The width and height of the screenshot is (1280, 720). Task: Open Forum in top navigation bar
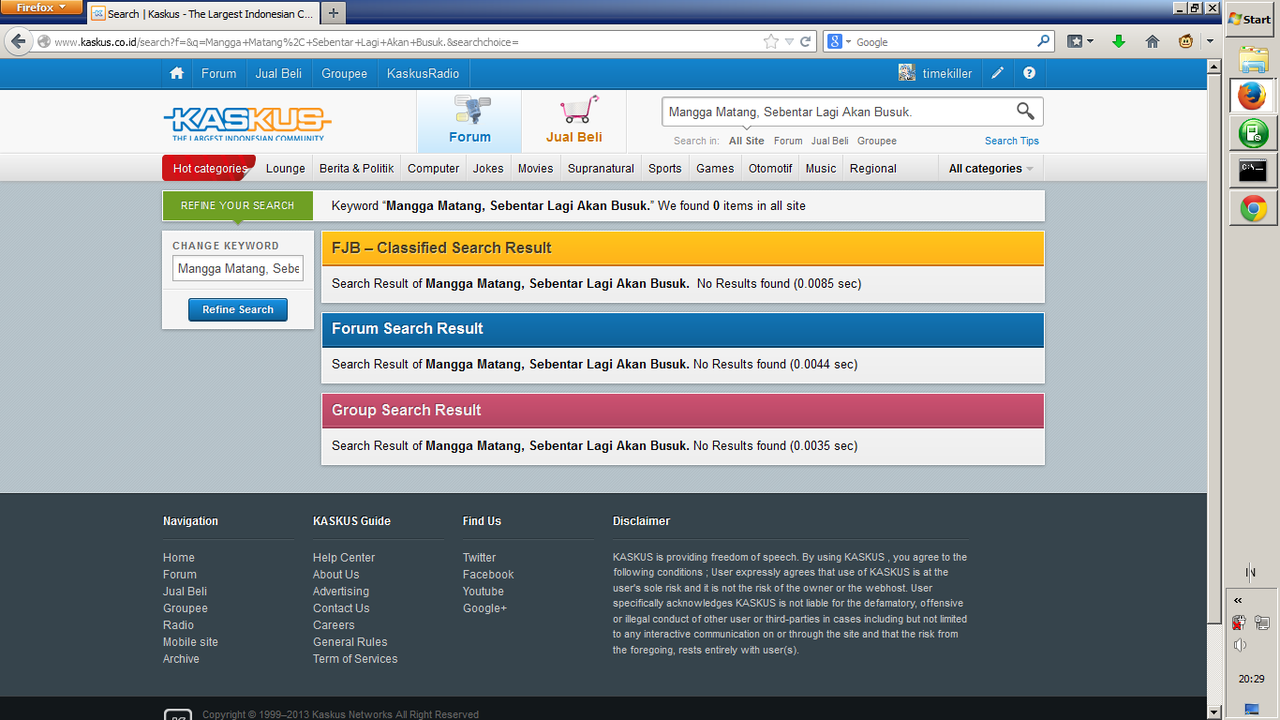(219, 73)
